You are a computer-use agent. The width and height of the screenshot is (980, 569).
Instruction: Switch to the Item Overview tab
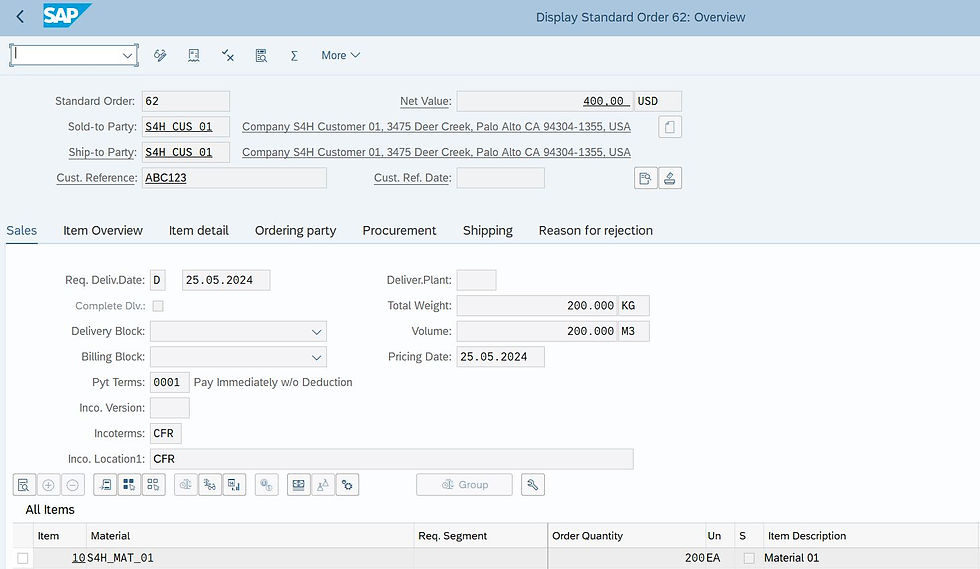(103, 231)
